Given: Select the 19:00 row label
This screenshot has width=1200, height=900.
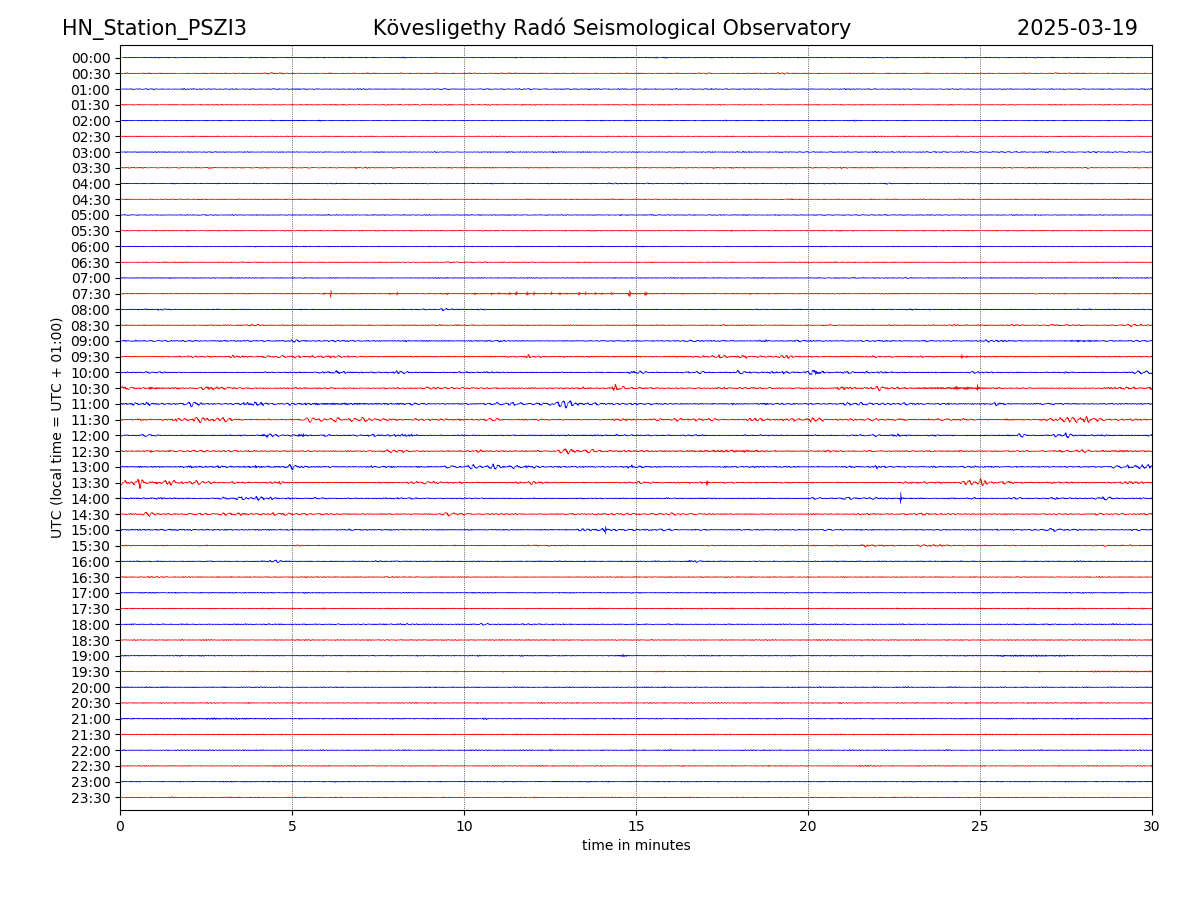Looking at the screenshot, I should point(90,656).
